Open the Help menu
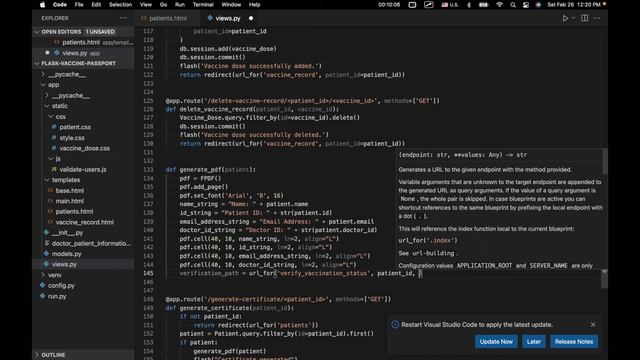 pos(254,5)
